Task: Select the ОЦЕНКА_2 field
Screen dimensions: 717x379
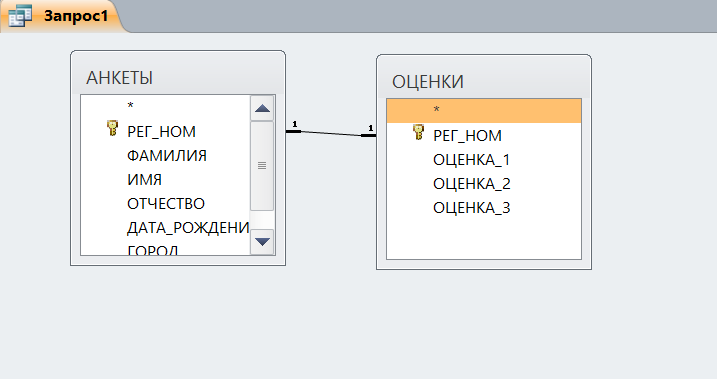Action: 484,183
